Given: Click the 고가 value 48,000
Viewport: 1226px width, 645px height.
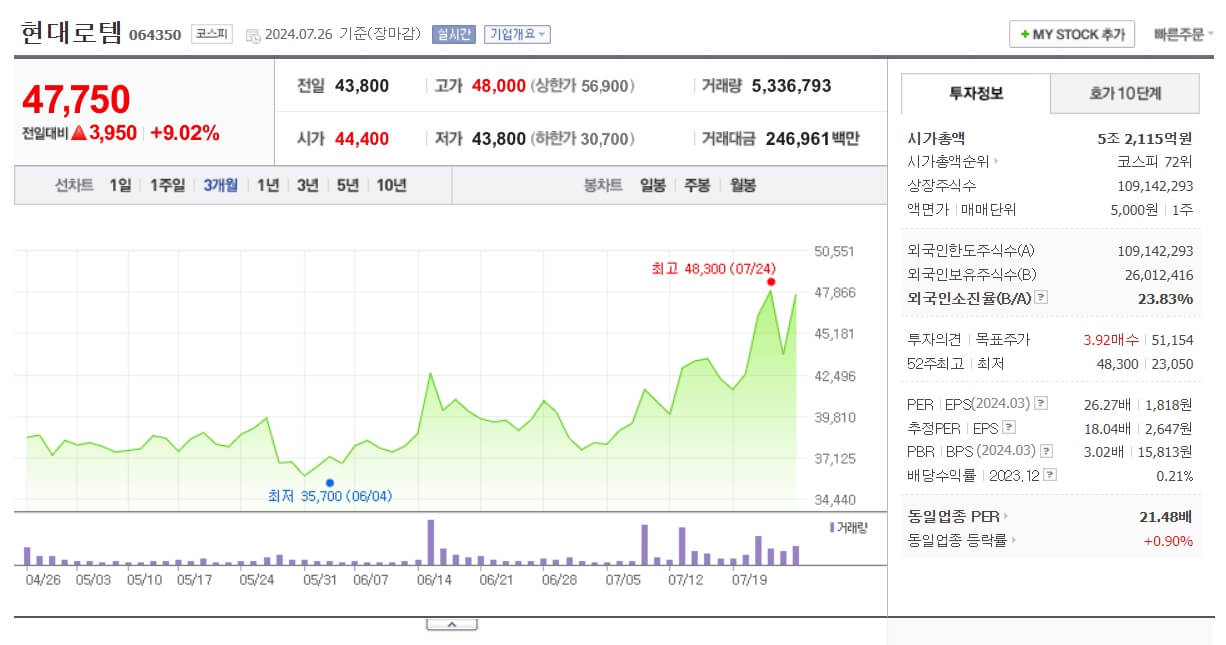Looking at the screenshot, I should coord(498,86).
